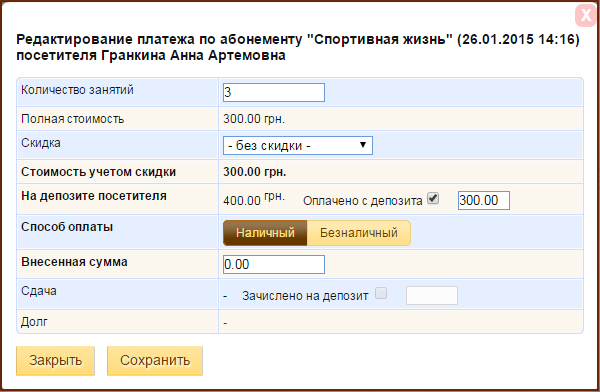Switch payment method to Безналичный
Screen dimensions: 600x392
359,232
